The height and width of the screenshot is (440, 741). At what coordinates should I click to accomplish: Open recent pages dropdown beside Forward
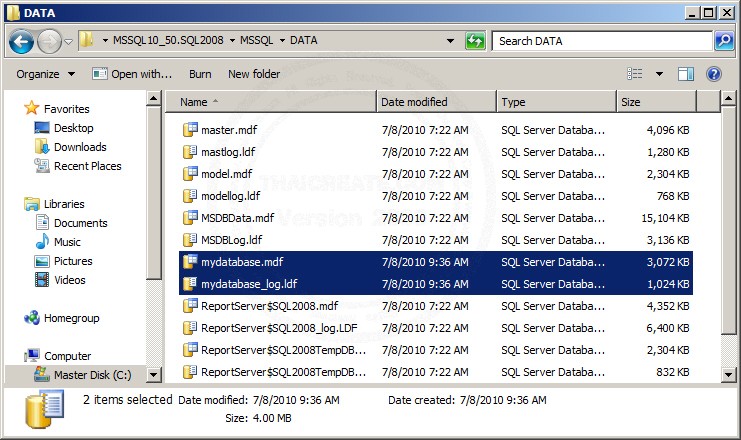69,42
